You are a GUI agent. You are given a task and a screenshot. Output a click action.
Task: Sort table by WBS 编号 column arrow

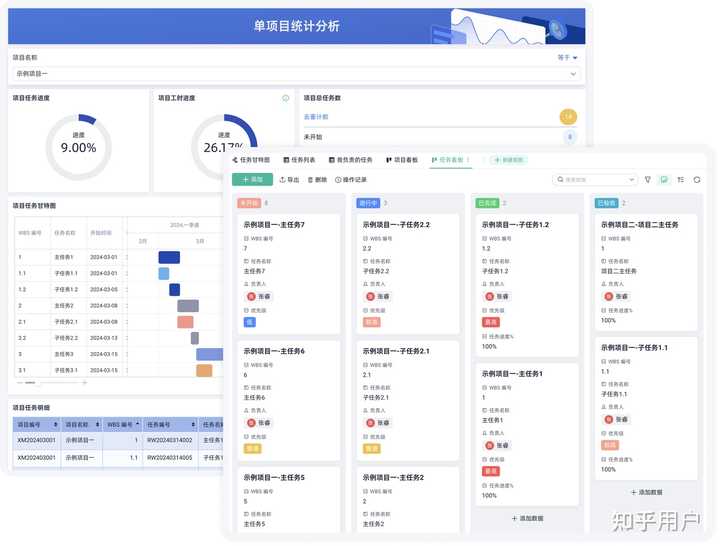(x=137, y=424)
